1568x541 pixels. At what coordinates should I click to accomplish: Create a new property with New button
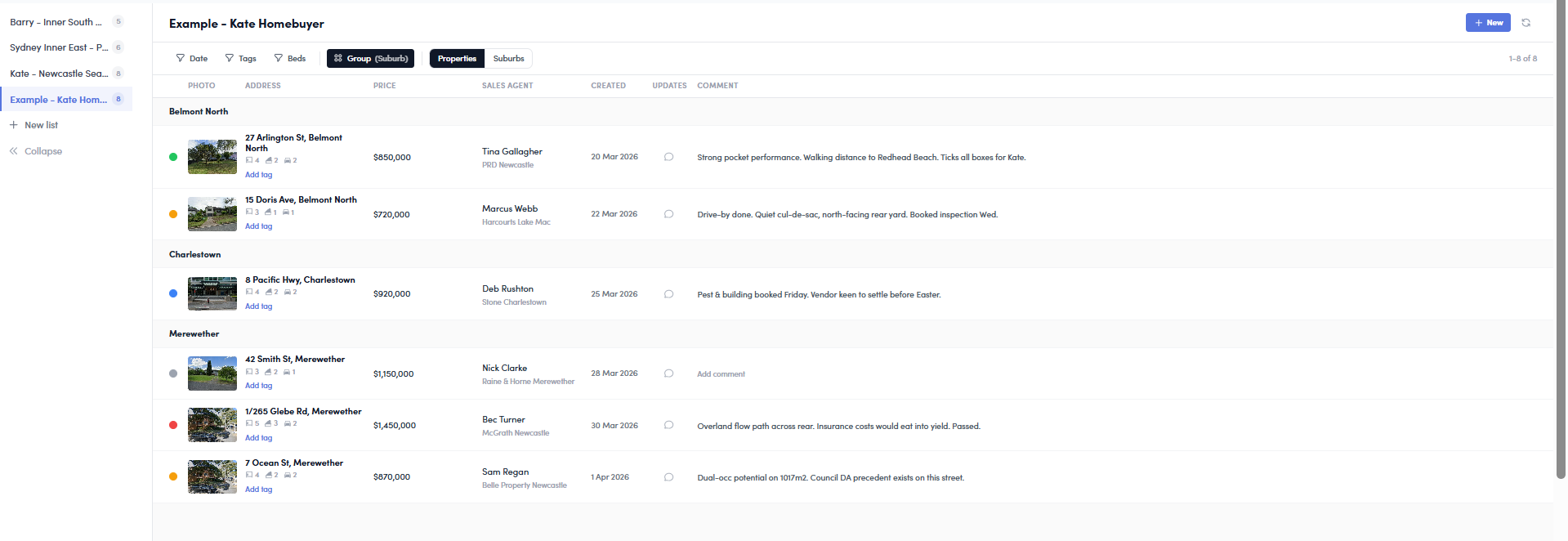[x=1488, y=23]
